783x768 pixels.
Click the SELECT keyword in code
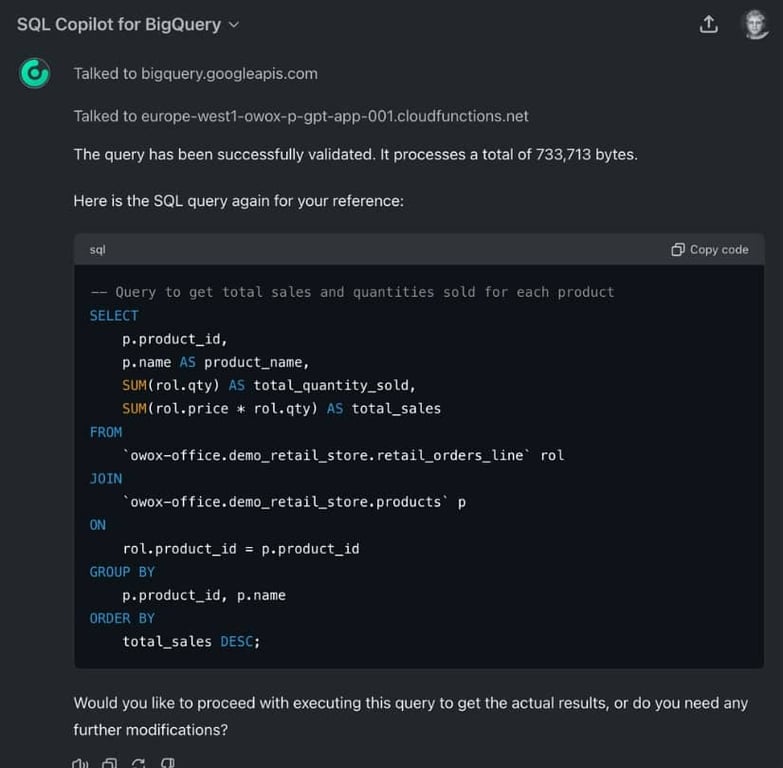coord(114,316)
